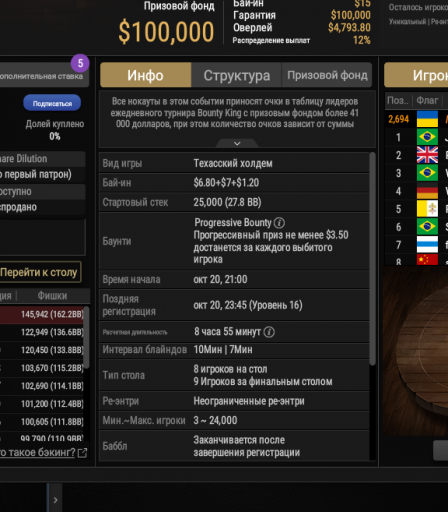The width and height of the screenshot is (448, 512).
Task: Select row with 101,200 (112.4BB) chips
Action: tap(42, 404)
